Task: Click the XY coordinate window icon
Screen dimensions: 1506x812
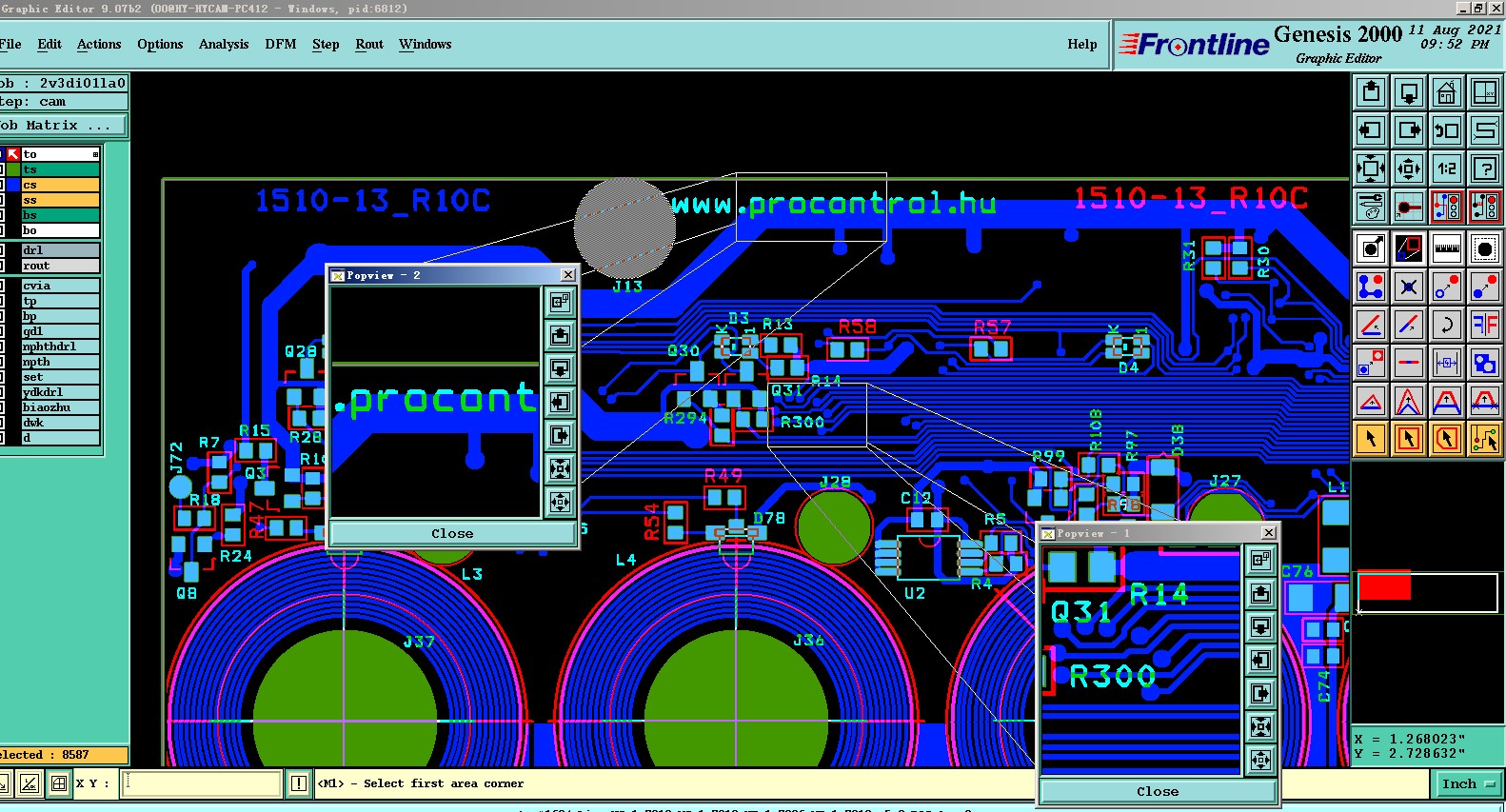Action: [x=1485, y=92]
